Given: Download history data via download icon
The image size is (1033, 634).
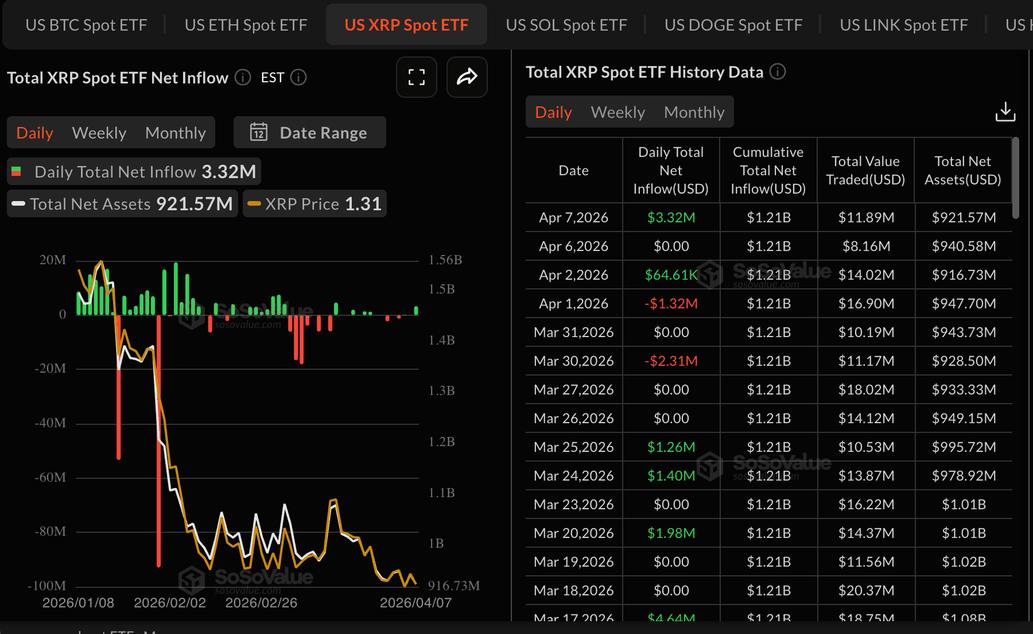Looking at the screenshot, I should [1005, 112].
